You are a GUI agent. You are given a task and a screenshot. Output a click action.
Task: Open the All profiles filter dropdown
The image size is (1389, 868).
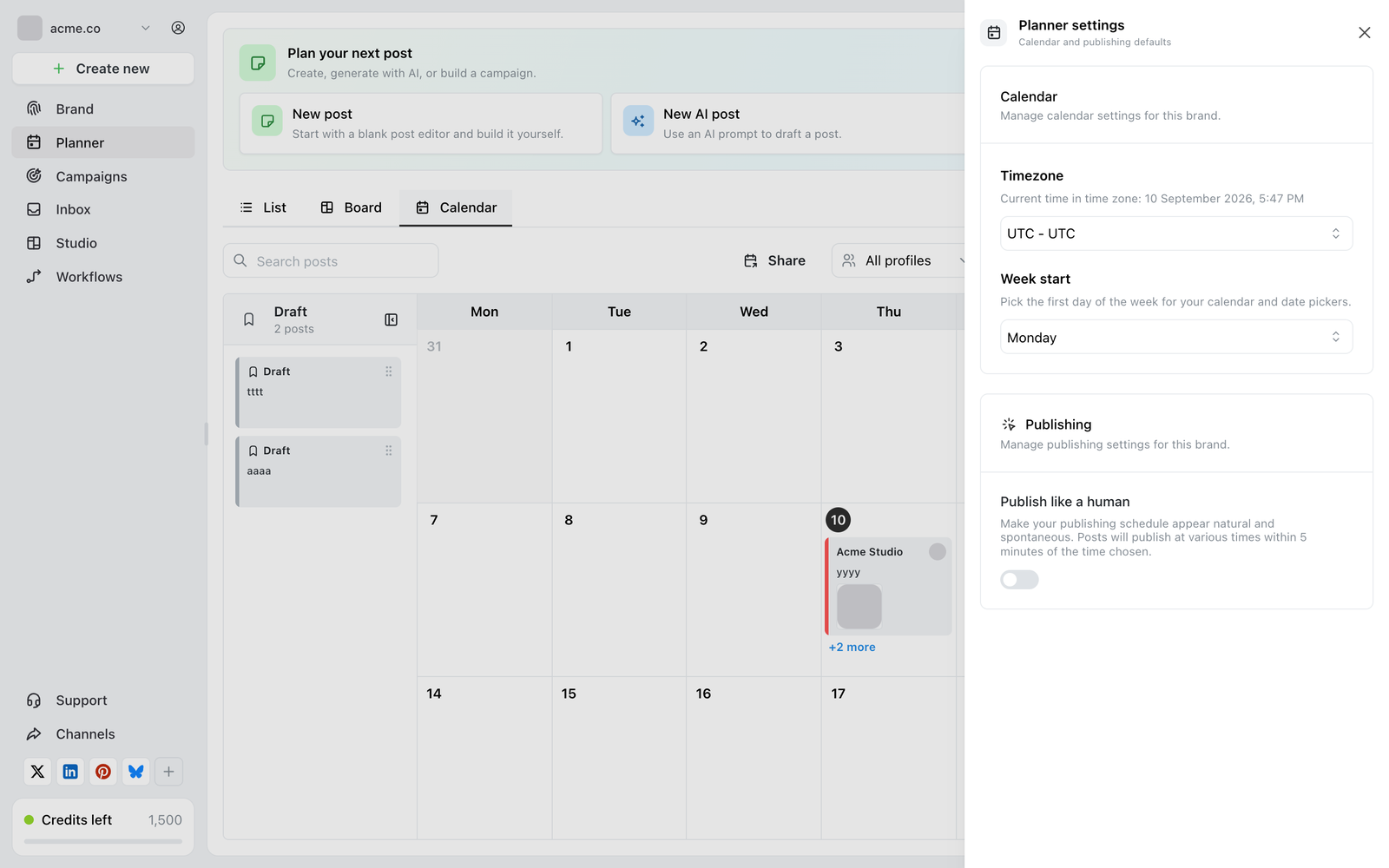click(899, 260)
